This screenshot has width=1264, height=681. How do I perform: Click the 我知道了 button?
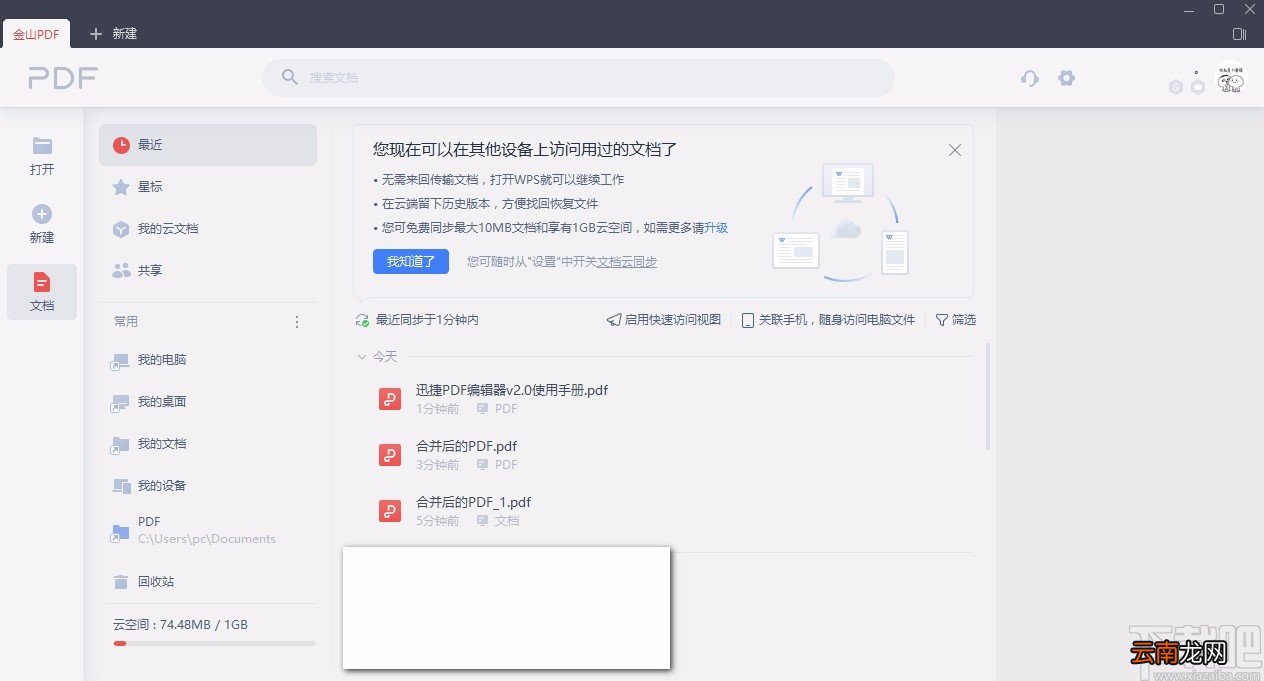pos(411,262)
